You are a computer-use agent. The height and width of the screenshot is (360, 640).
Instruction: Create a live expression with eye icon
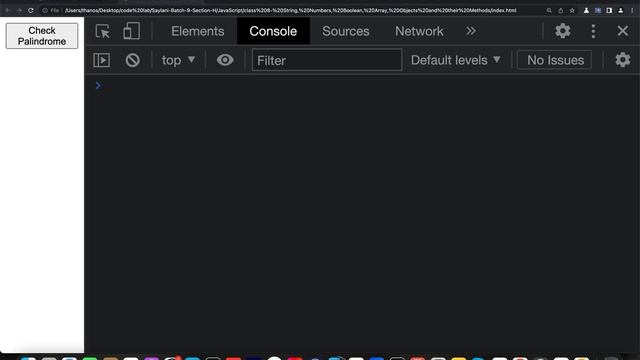pos(225,60)
